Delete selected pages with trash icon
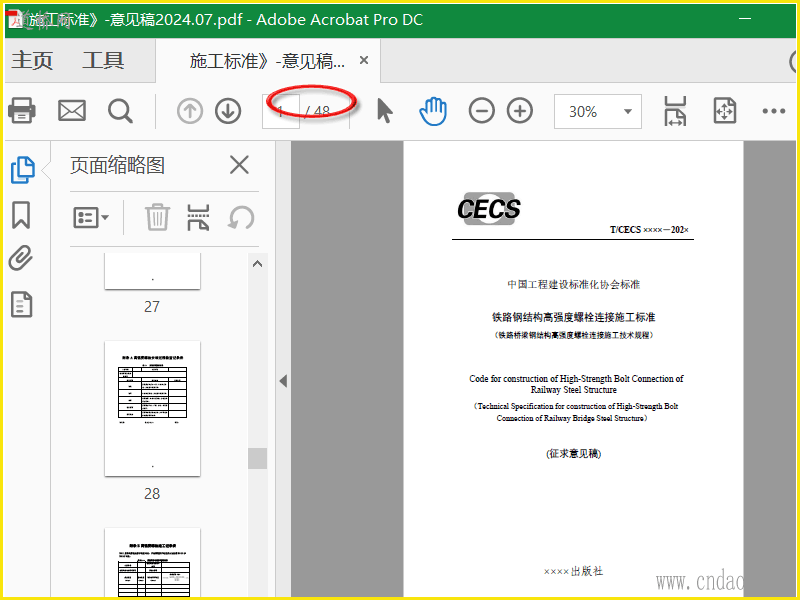The image size is (800, 600). pyautogui.click(x=157, y=217)
